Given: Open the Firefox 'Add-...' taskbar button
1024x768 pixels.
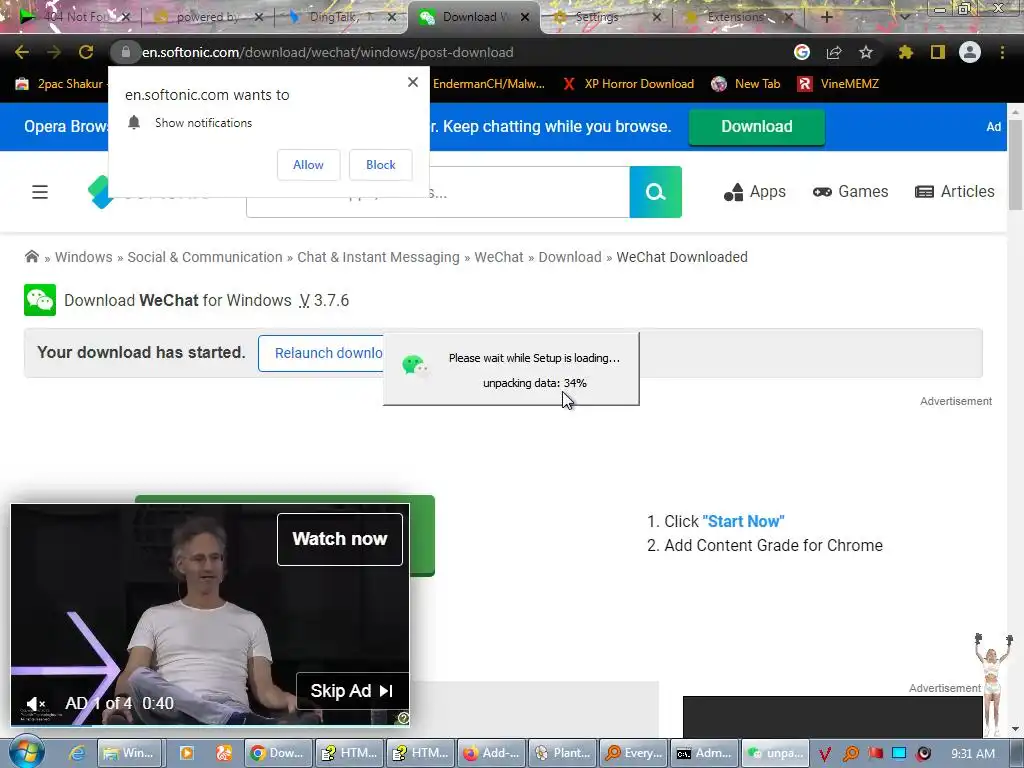Looking at the screenshot, I should [491, 753].
